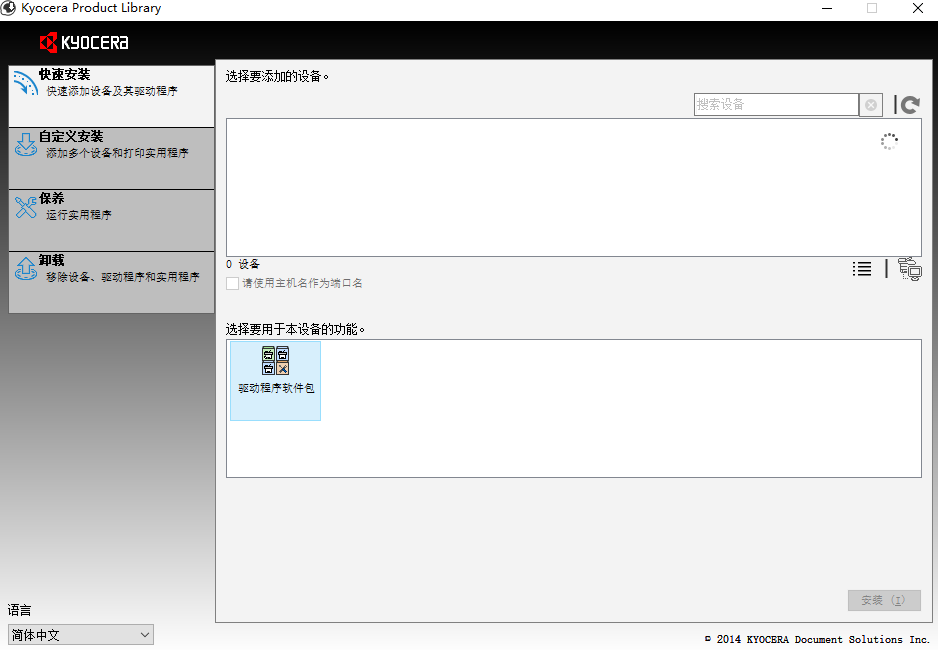Screen dimensions: 938x650
Task: Open network discovery settings icon
Action: pyautogui.click(x=910, y=269)
